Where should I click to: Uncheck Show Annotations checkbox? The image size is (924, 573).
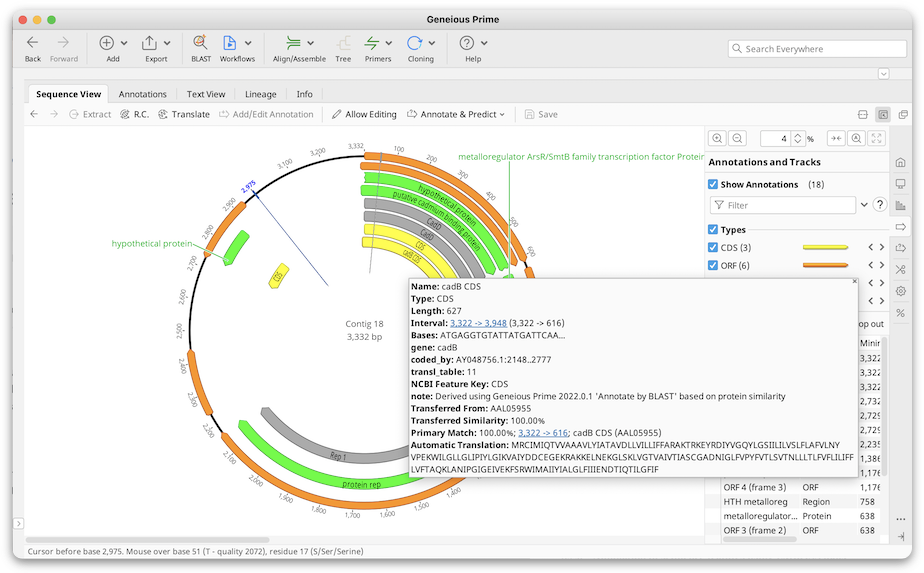pyautogui.click(x=713, y=185)
